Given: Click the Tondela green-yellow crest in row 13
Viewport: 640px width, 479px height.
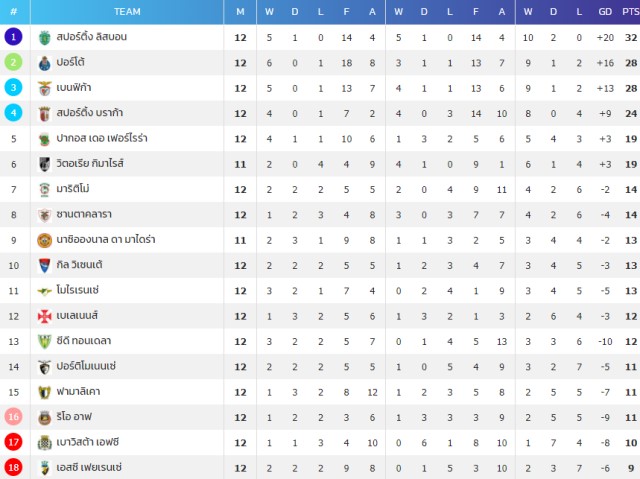Looking at the screenshot, I should [44, 342].
